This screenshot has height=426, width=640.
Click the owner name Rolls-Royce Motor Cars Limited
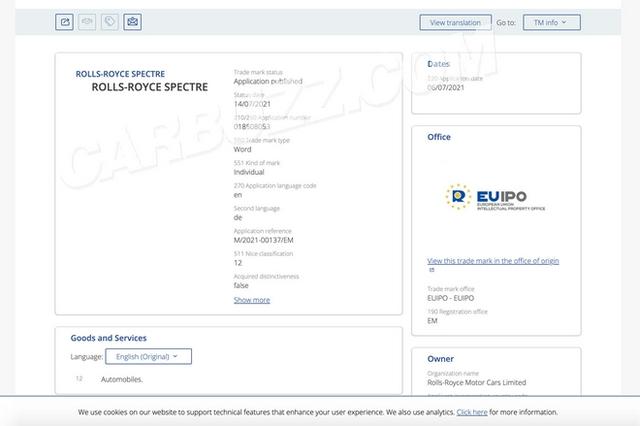click(x=477, y=382)
